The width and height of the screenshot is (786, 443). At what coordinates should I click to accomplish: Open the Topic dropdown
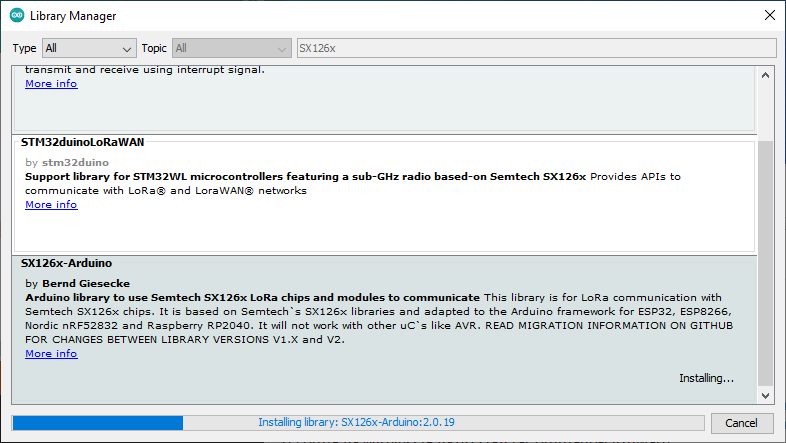(x=232, y=48)
